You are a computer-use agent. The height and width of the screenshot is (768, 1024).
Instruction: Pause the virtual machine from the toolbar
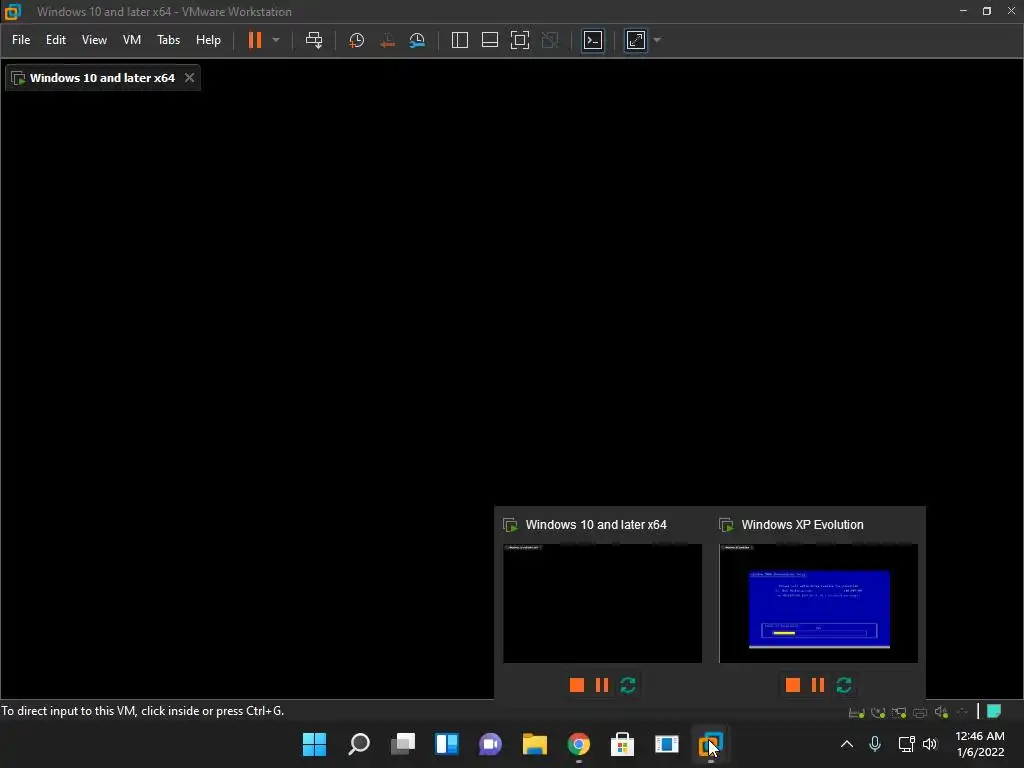click(x=255, y=40)
